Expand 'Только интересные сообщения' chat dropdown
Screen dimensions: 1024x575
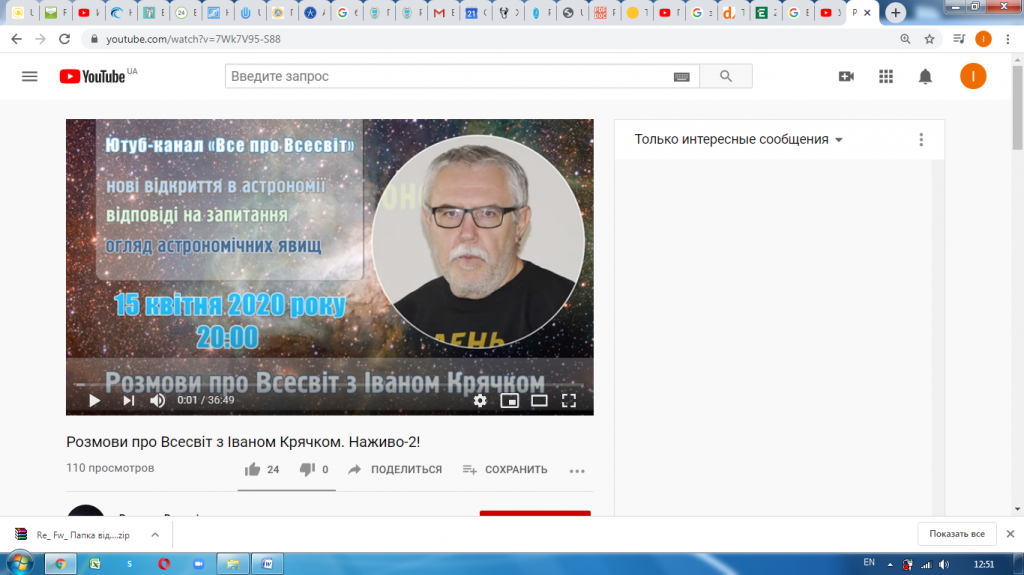pyautogui.click(x=739, y=139)
